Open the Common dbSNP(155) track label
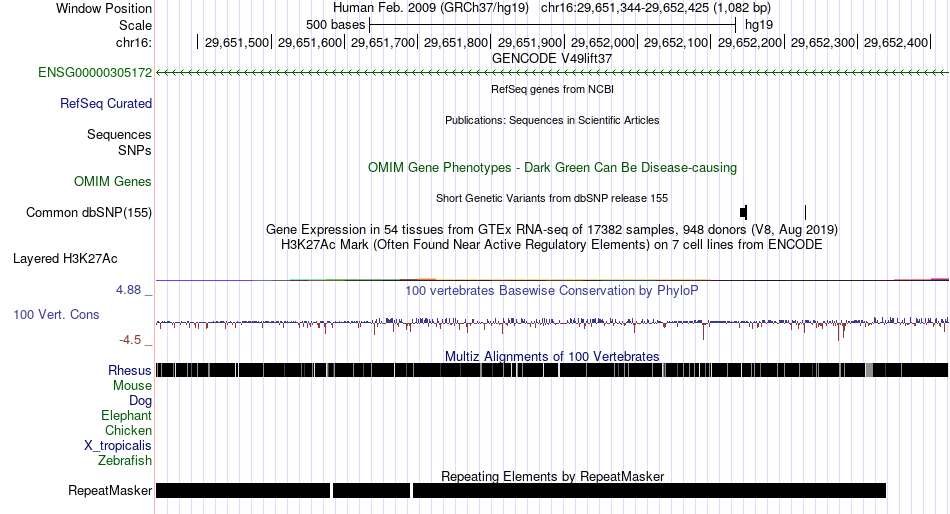Viewport: 950px width, 514px height. [89, 213]
